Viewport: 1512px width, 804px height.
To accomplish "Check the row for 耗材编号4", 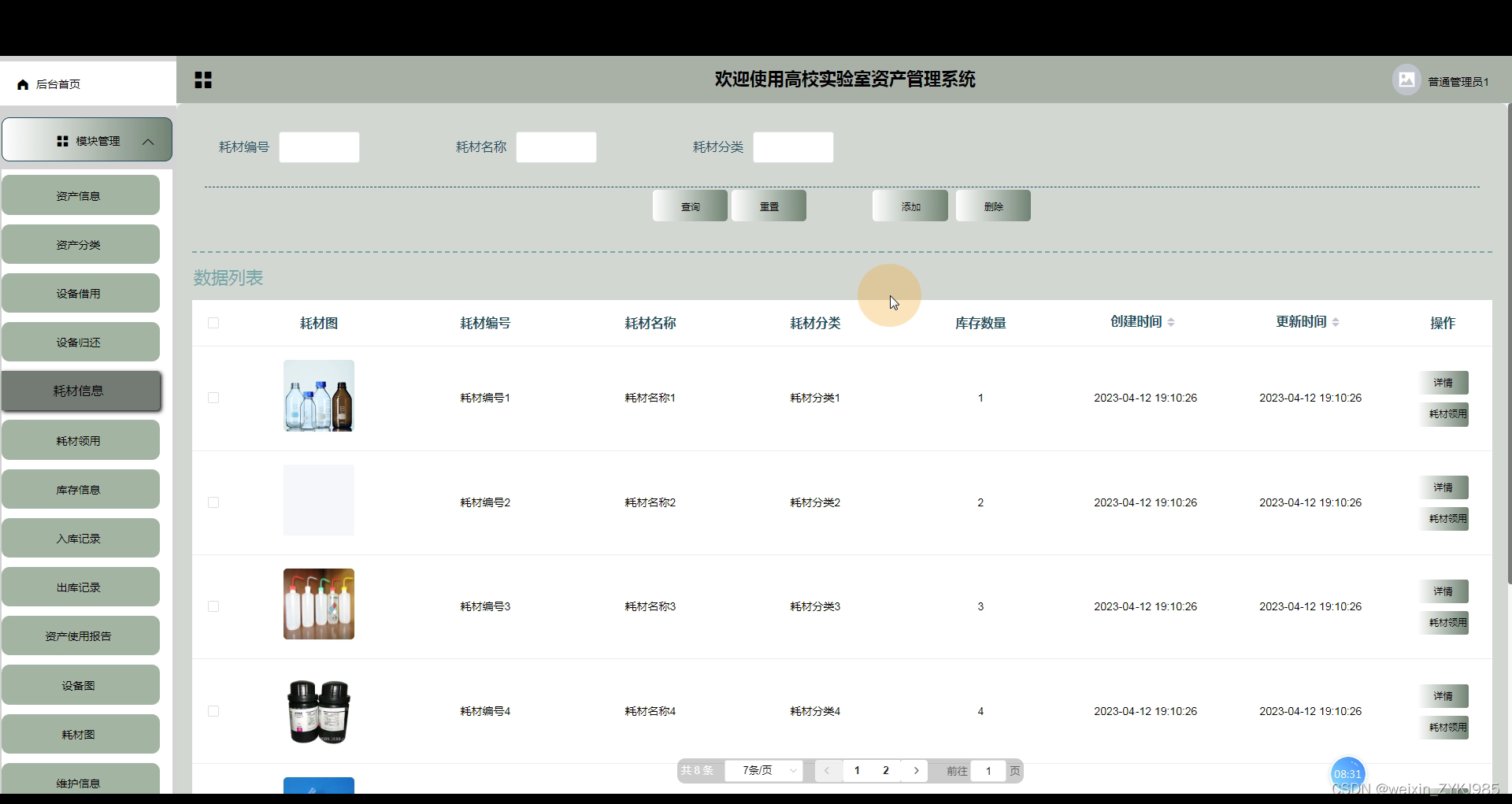I will [213, 711].
